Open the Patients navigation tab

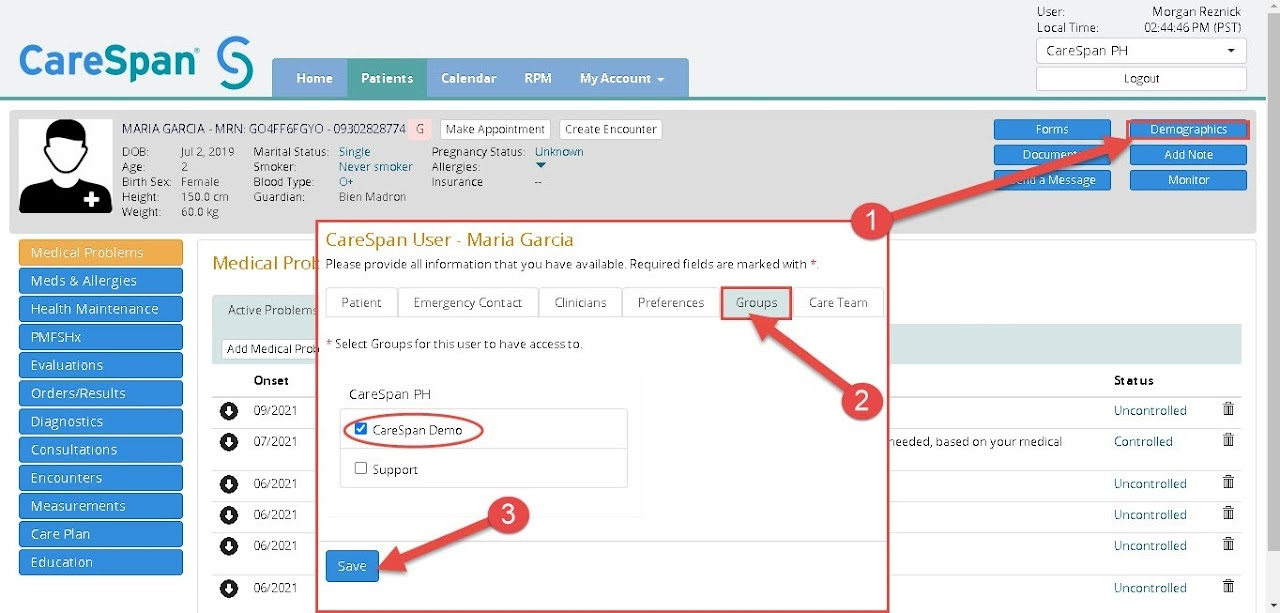click(387, 78)
